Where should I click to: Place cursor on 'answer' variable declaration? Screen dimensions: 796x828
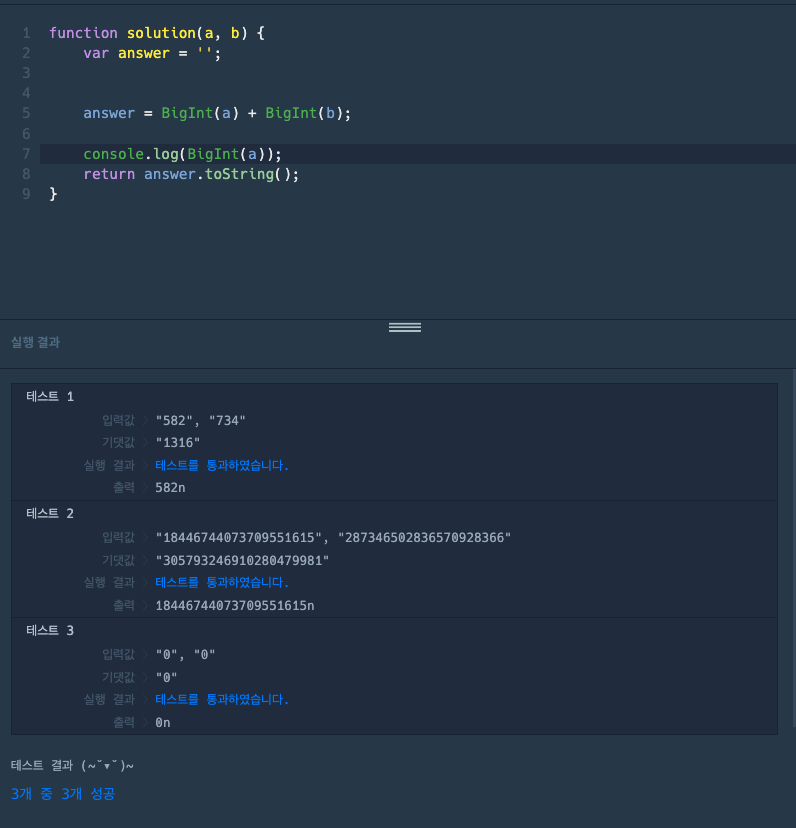coord(143,53)
